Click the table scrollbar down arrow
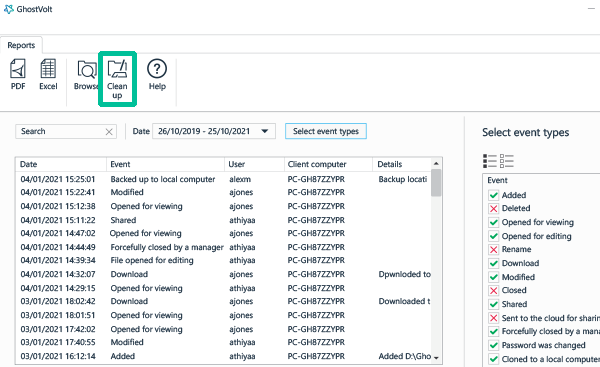Screen dimensions: 600x367 [x=436, y=358]
